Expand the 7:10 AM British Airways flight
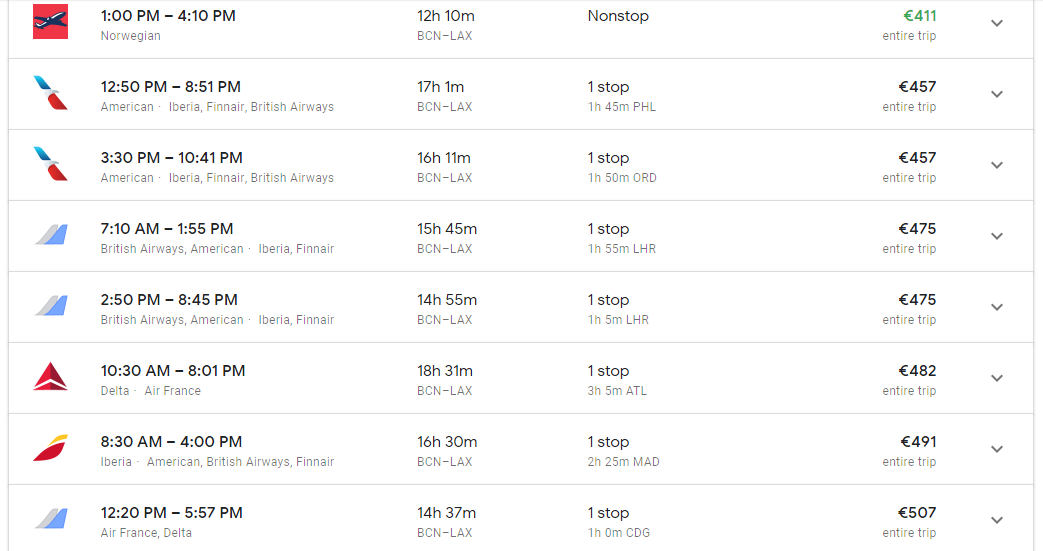Image resolution: width=1043 pixels, height=551 pixels. (x=996, y=236)
